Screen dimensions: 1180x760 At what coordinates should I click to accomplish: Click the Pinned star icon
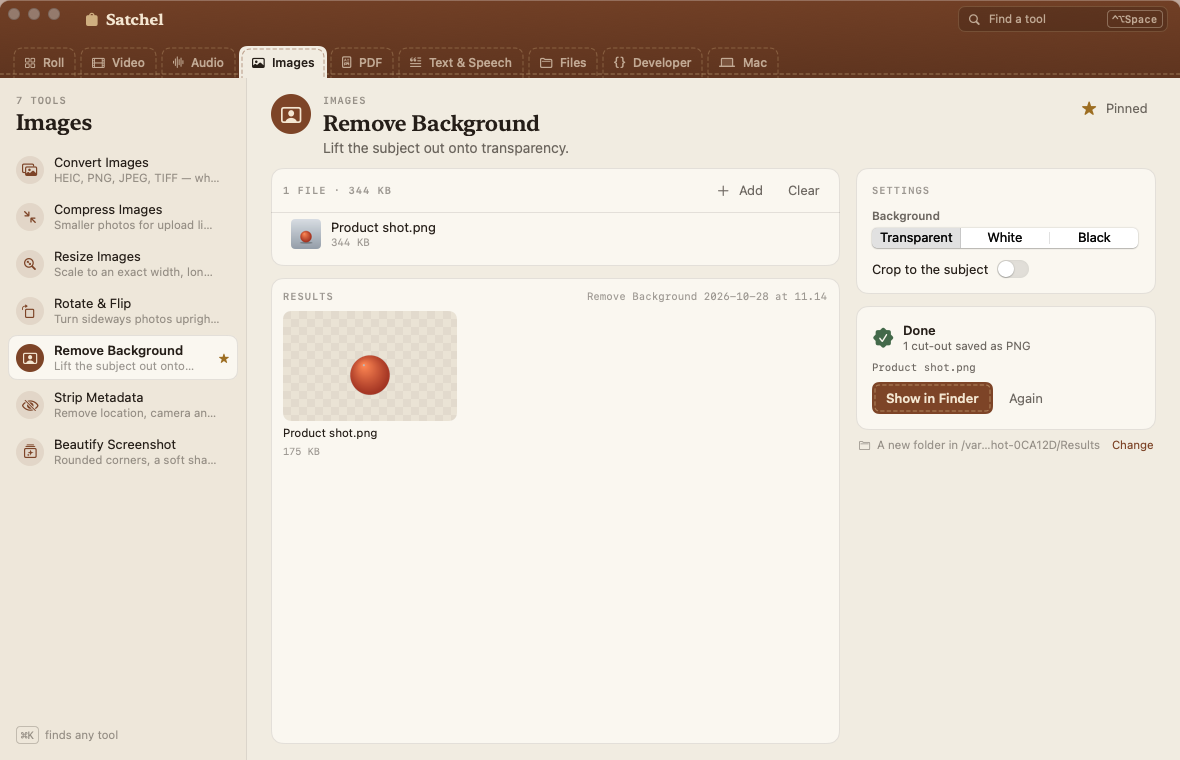pos(1089,109)
